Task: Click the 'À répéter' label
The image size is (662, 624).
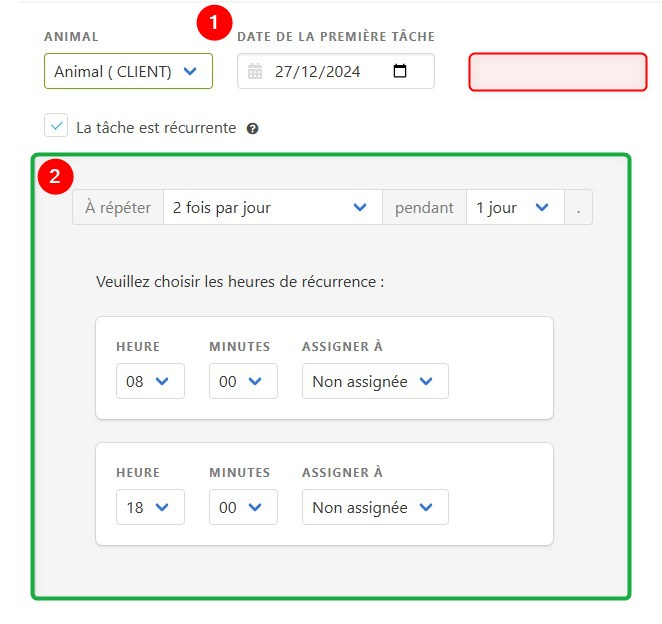Action: click(x=118, y=207)
